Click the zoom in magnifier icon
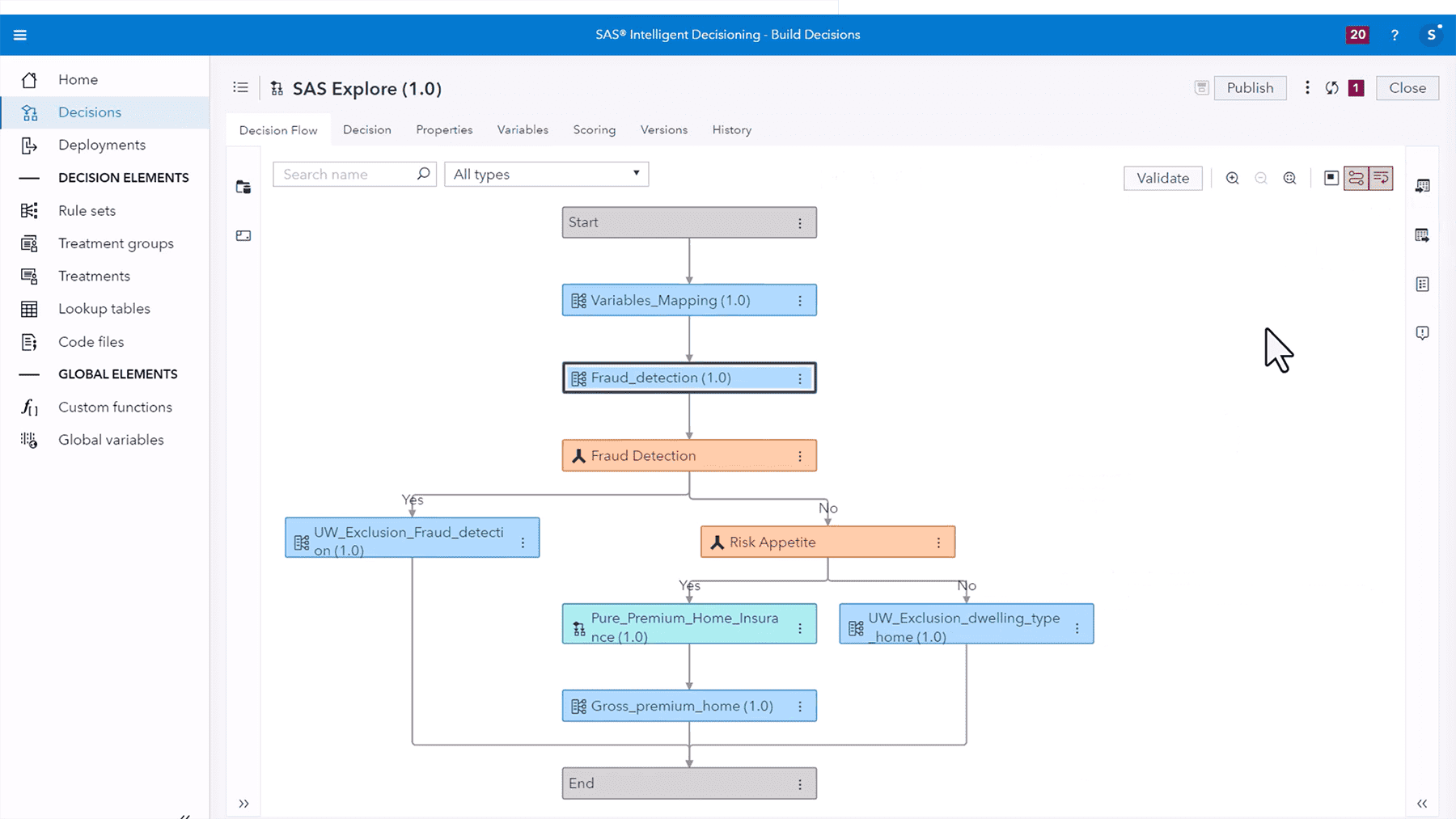 coord(1232,178)
